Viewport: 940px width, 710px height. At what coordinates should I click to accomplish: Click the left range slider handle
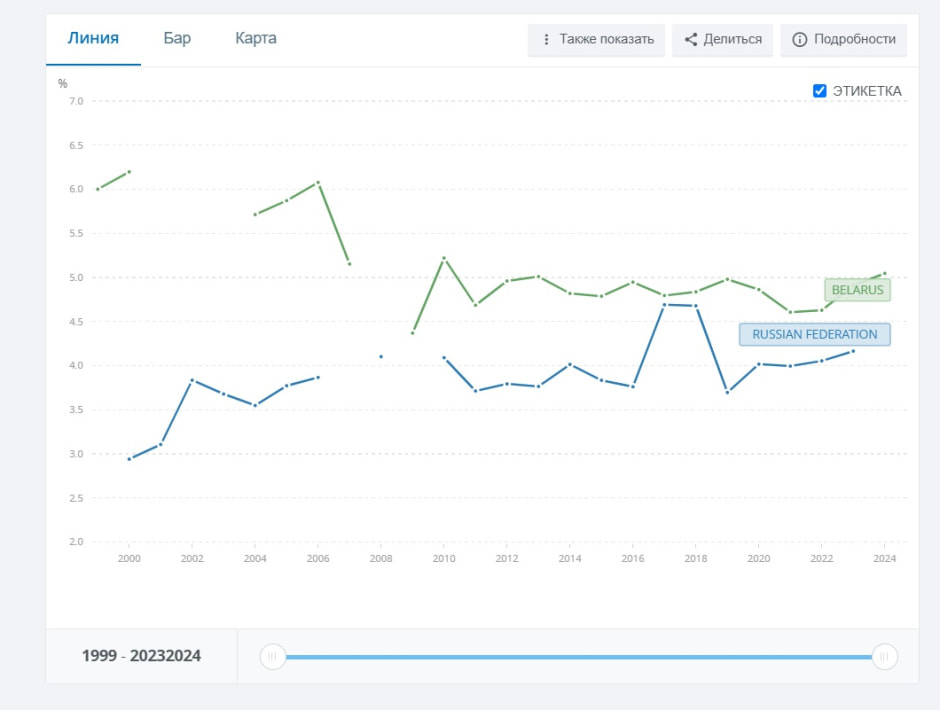(272, 656)
